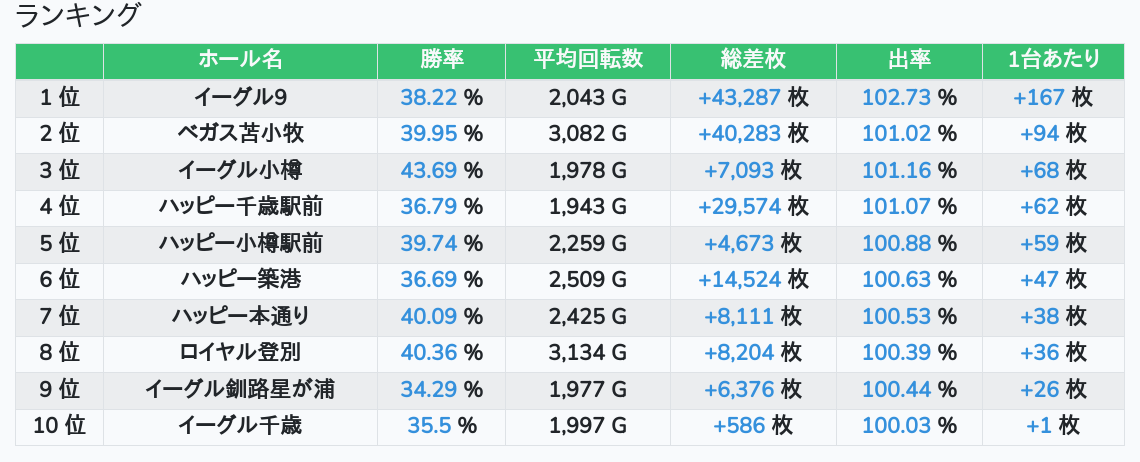Viewport: 1140px width, 462px height.
Task: Click the 1台あたり column header
Action: pyautogui.click(x=1054, y=60)
